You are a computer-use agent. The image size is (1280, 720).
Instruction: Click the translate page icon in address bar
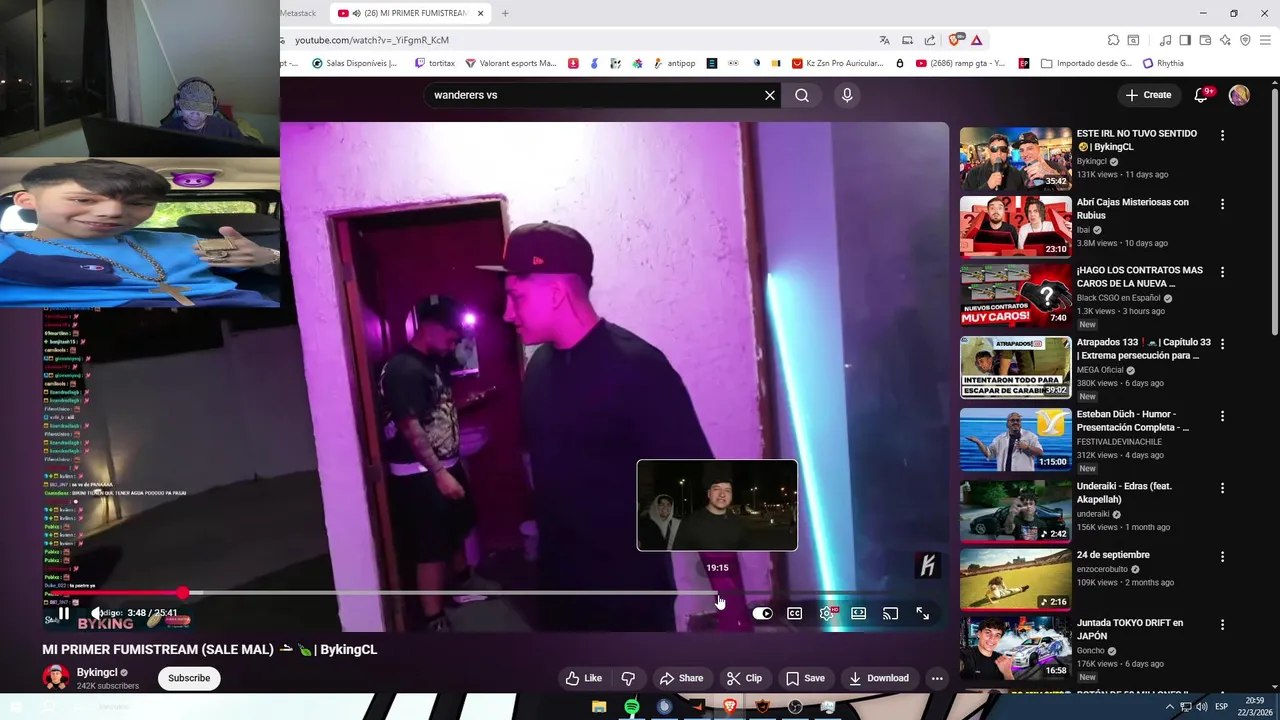tap(884, 40)
